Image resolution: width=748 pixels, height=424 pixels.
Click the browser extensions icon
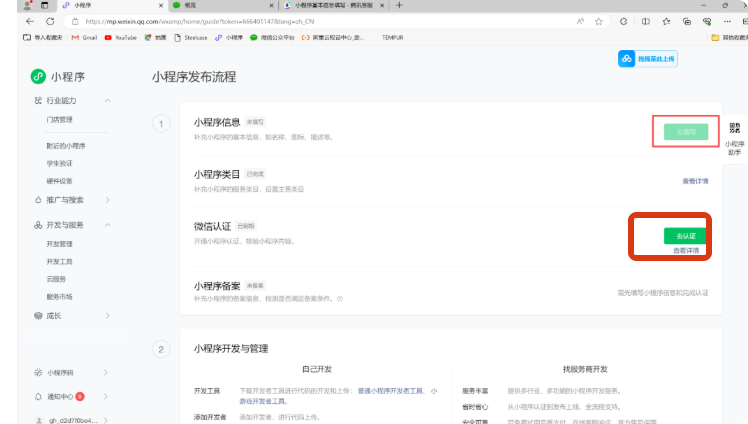(623, 21)
